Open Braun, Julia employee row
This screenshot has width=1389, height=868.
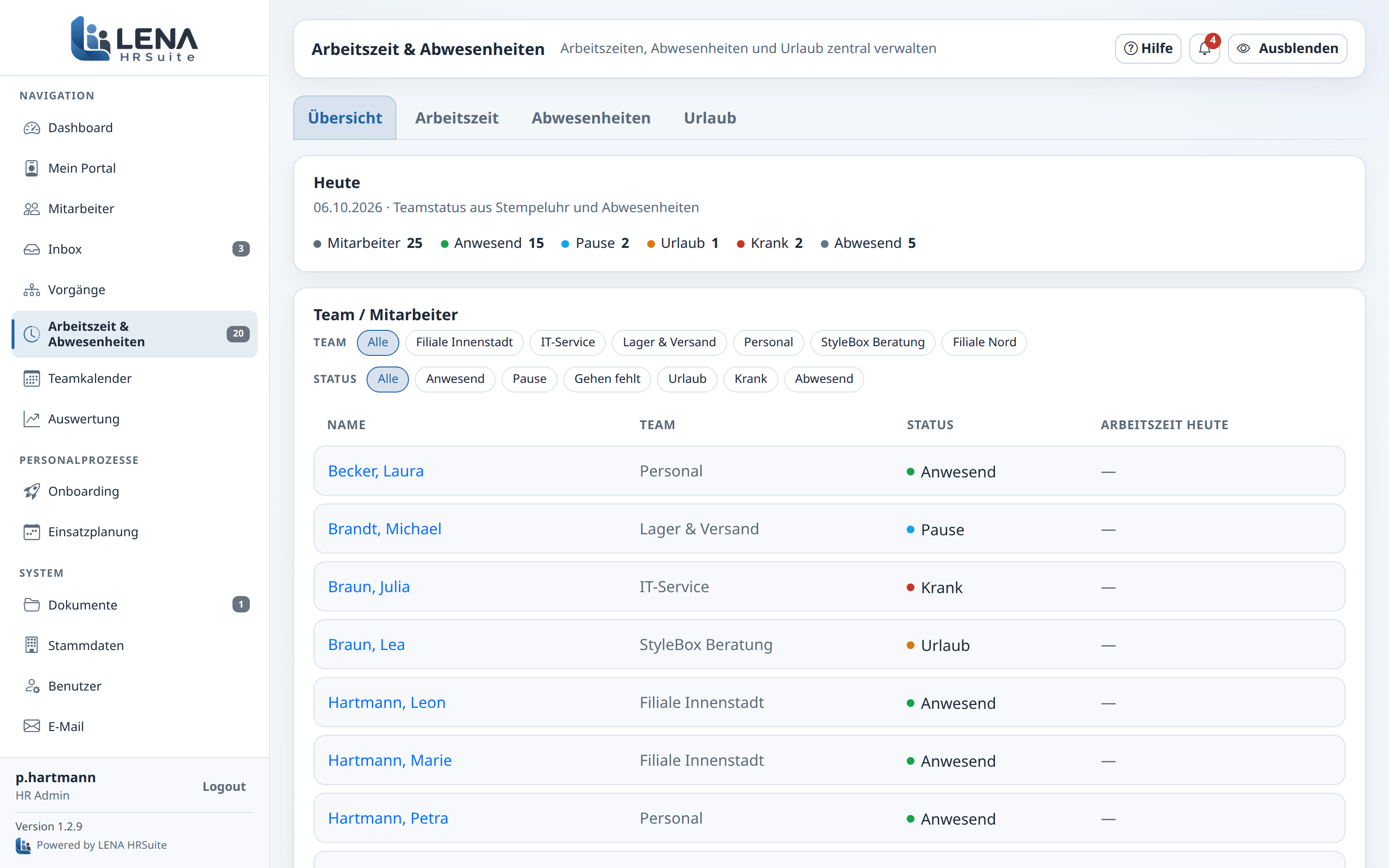[x=829, y=587]
